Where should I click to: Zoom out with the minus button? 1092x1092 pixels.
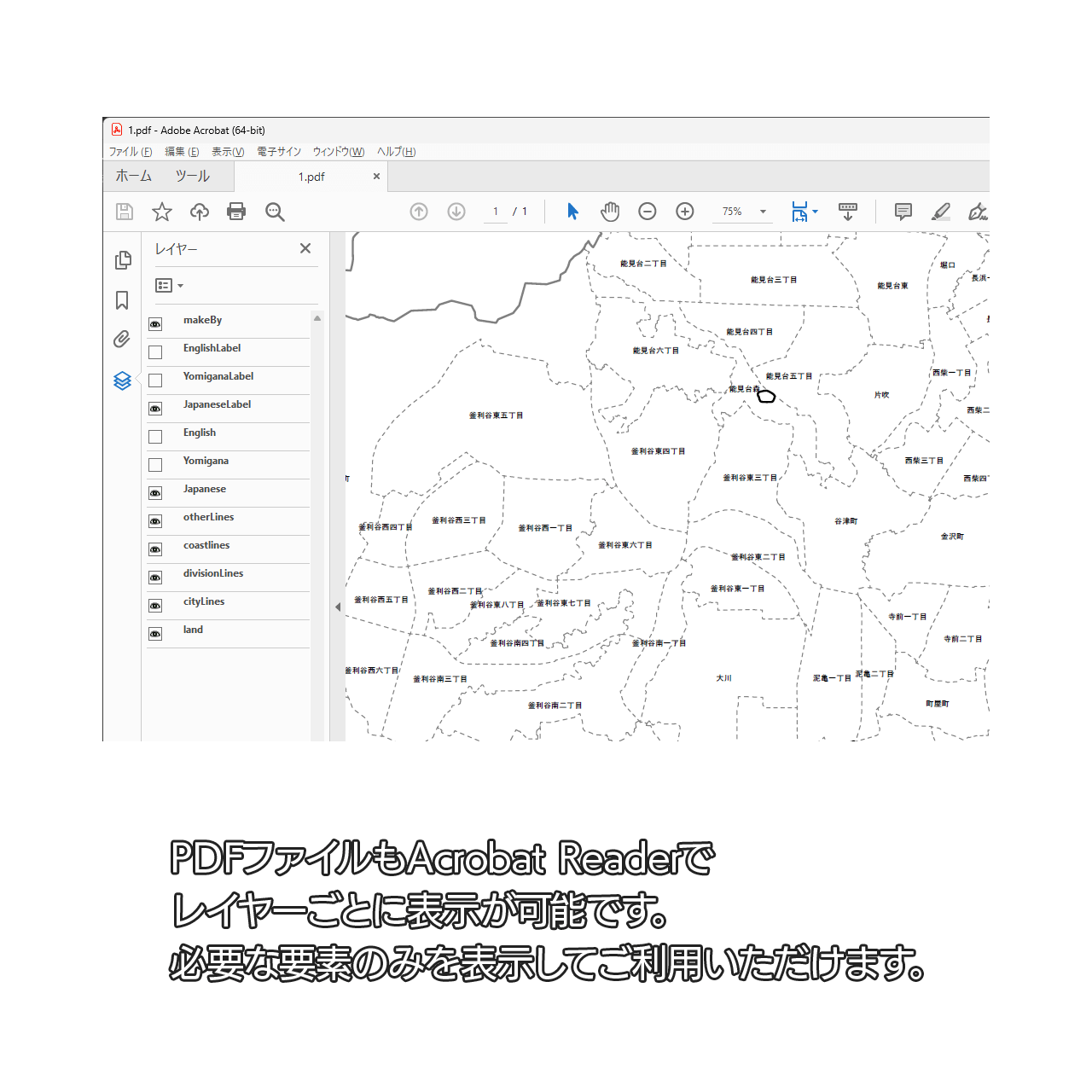648,212
